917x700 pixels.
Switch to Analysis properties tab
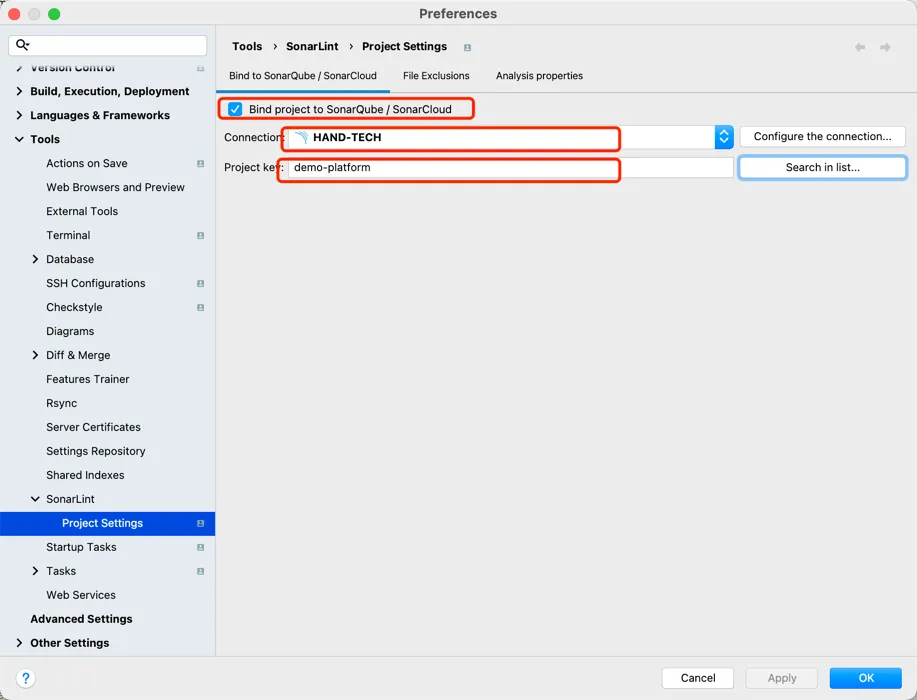(x=539, y=76)
